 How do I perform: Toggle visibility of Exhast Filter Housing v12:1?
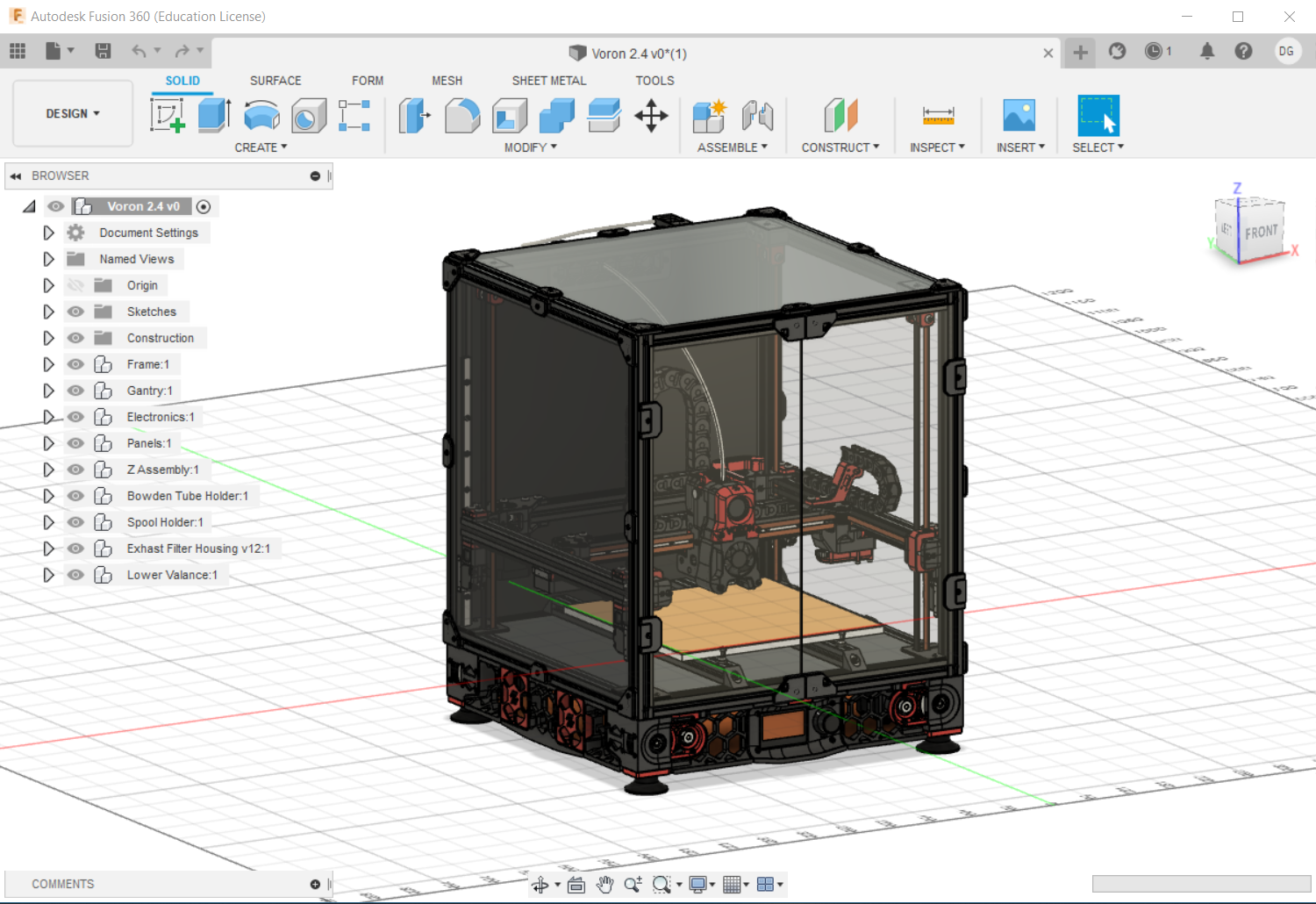click(x=75, y=548)
